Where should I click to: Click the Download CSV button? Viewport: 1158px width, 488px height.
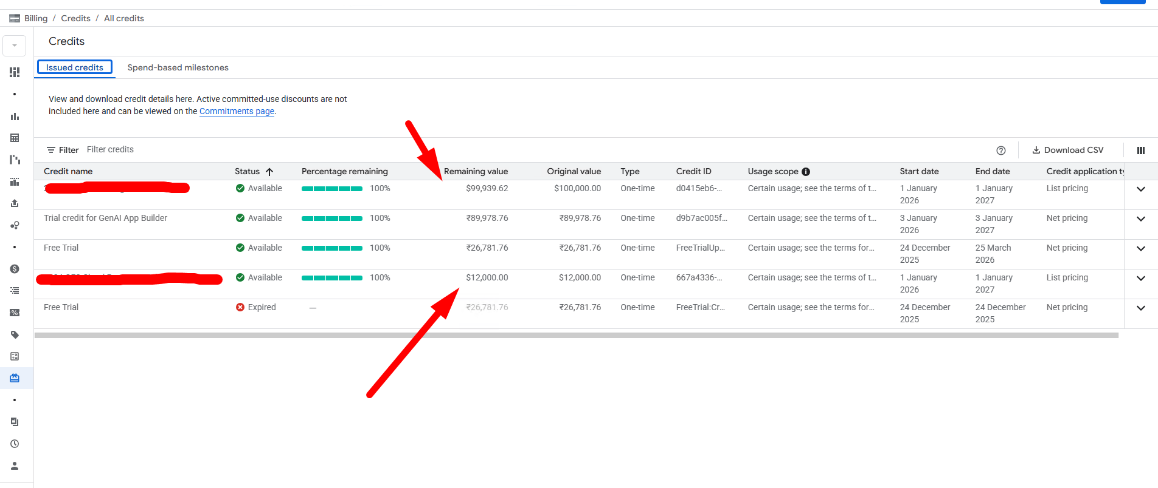coord(1067,150)
